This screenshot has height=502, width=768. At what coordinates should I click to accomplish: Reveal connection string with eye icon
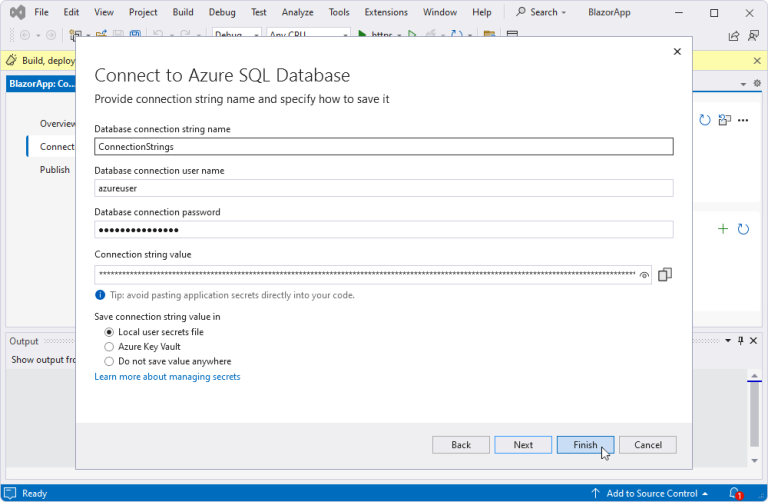tap(644, 275)
